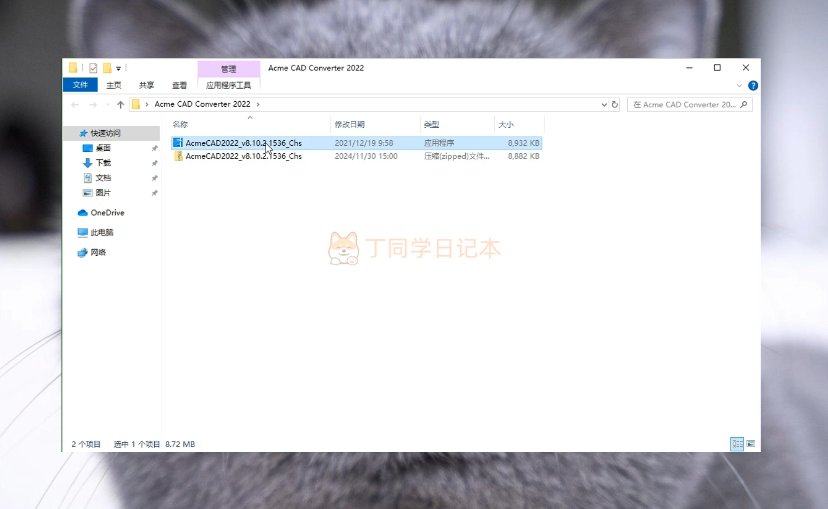Open the customize quick access toolbar dropdown

click(x=118, y=69)
